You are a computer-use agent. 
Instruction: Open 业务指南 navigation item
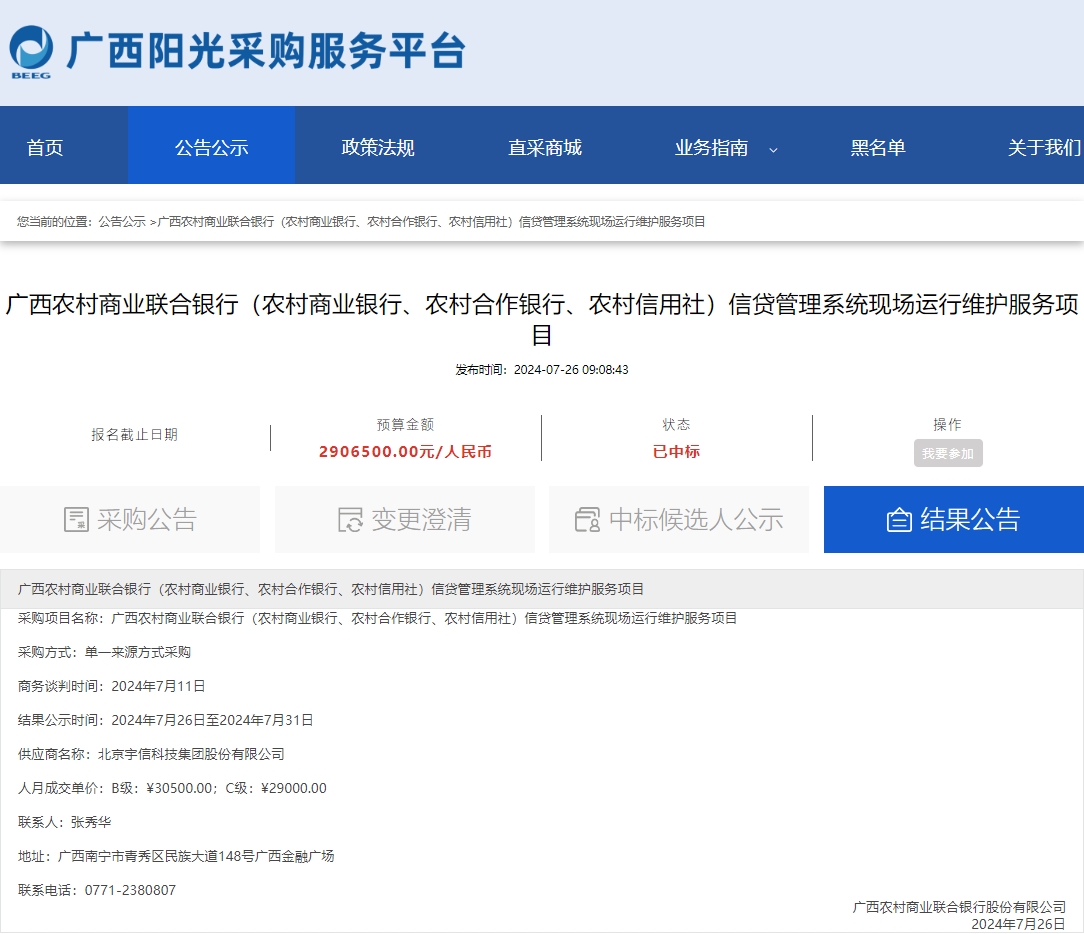tap(711, 147)
